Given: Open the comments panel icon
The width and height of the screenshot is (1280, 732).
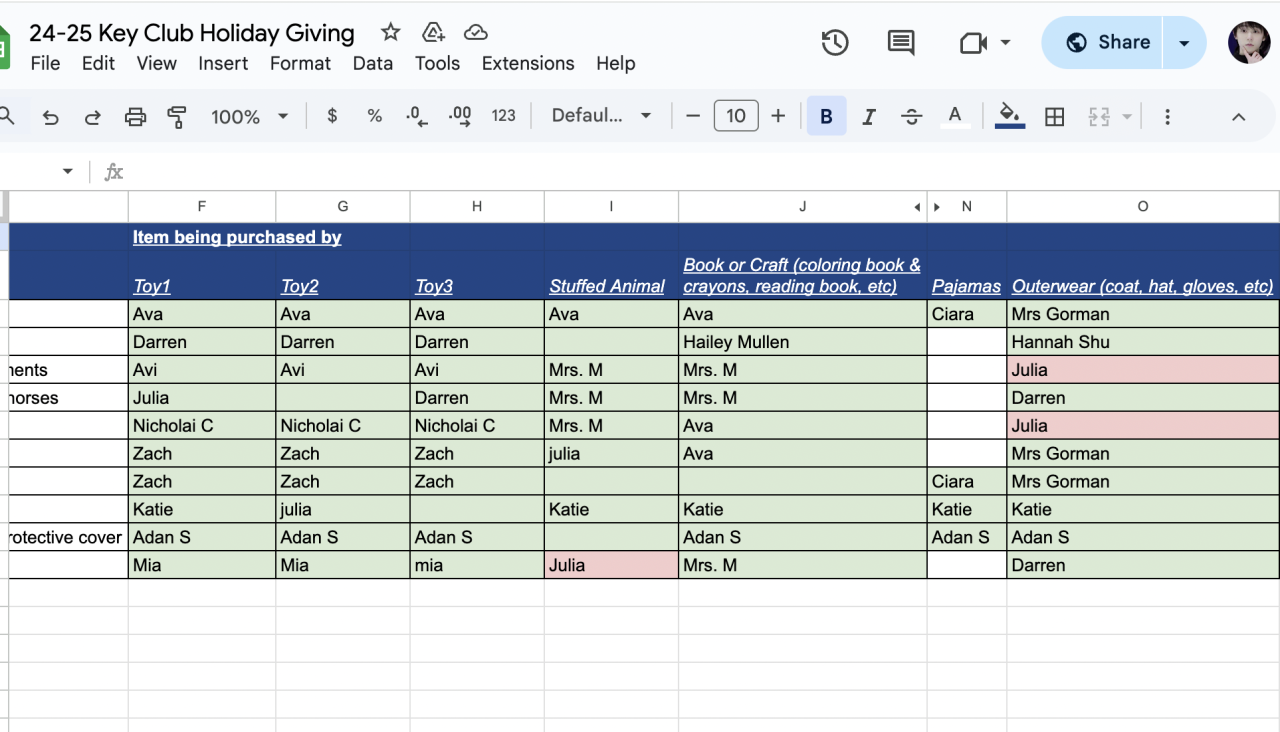Looking at the screenshot, I should (900, 42).
